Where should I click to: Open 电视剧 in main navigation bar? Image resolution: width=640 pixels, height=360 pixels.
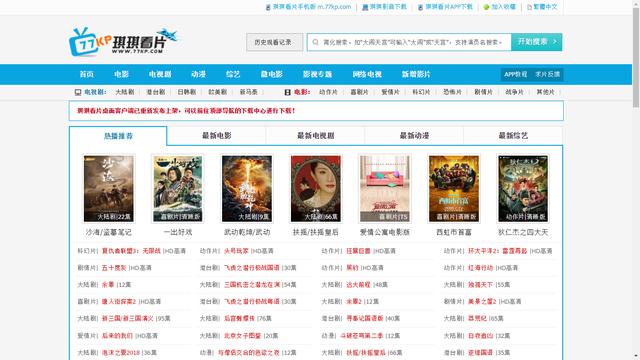tap(160, 74)
